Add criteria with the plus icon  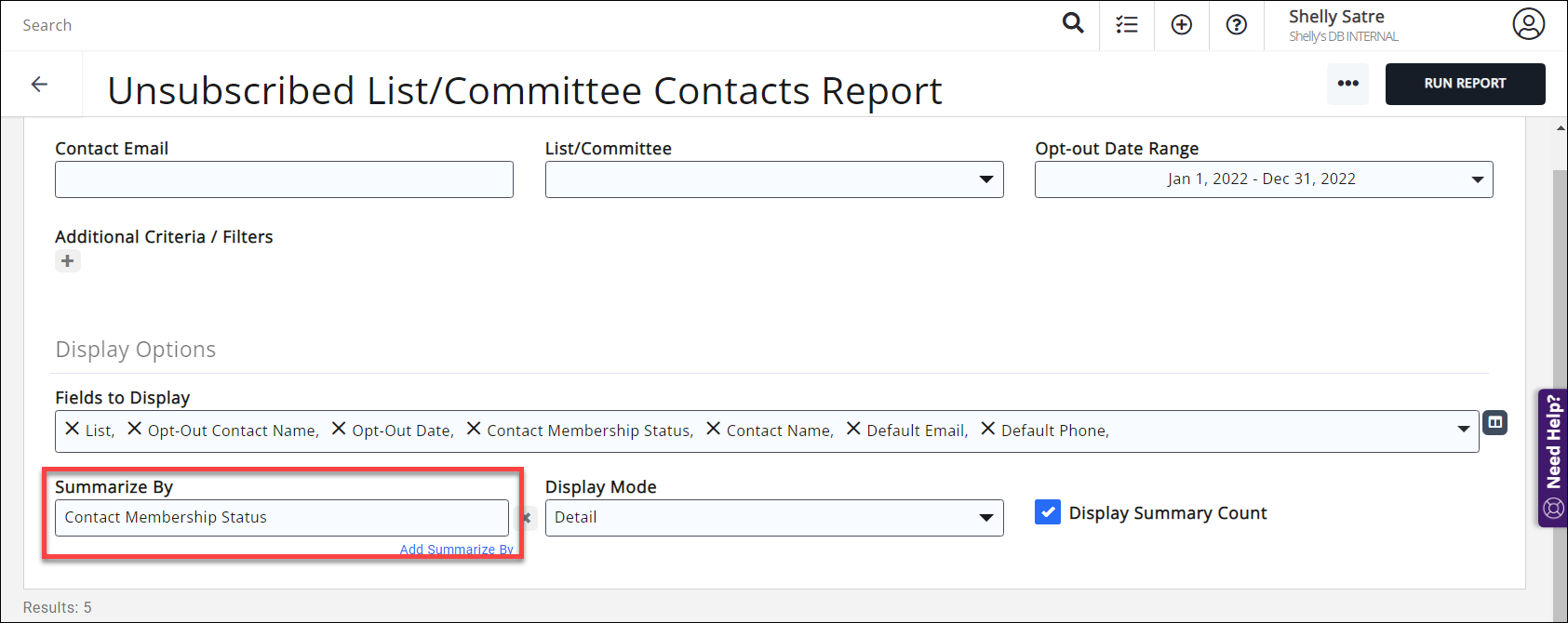tap(68, 261)
